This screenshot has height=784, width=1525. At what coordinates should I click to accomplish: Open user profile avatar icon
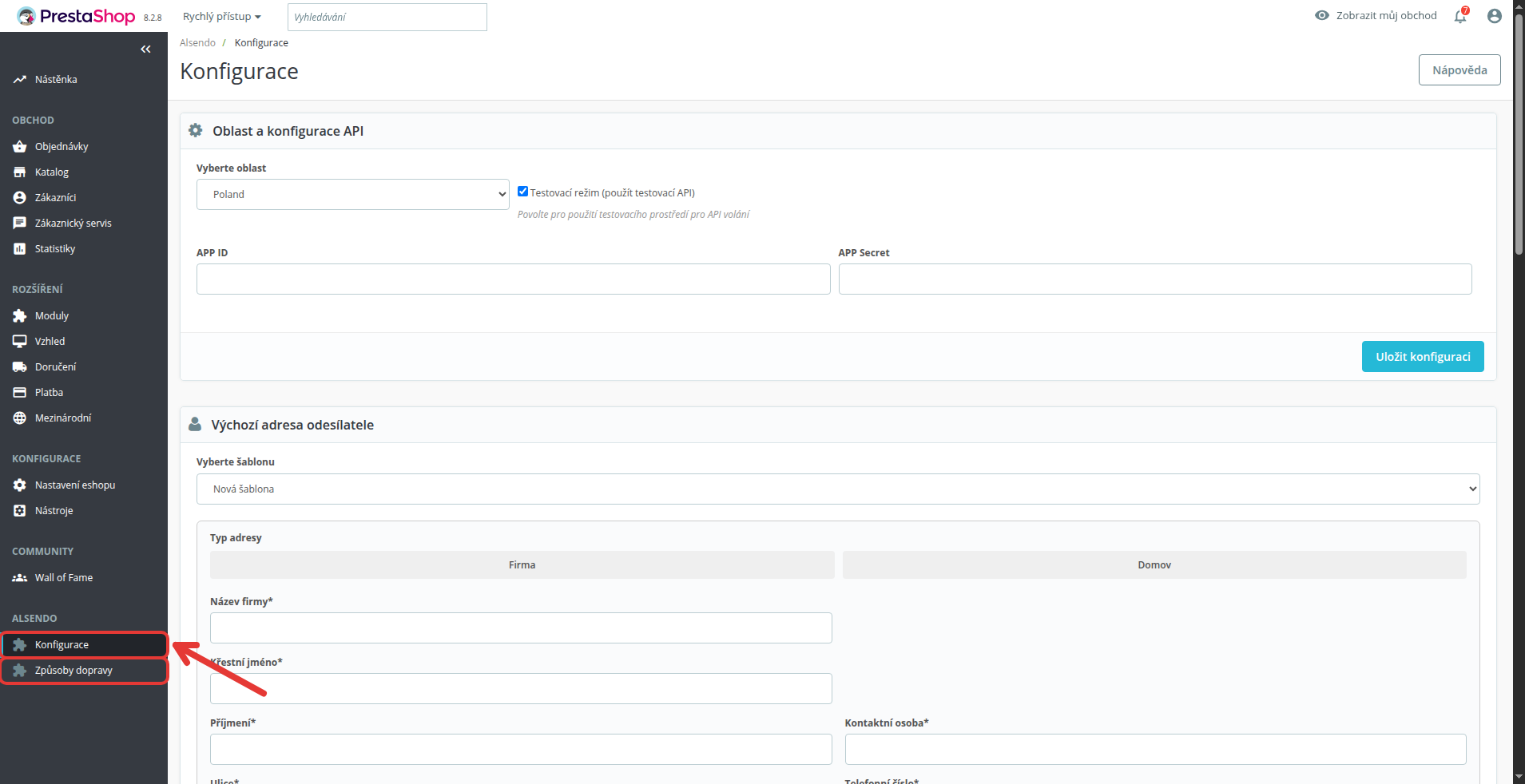click(1495, 16)
